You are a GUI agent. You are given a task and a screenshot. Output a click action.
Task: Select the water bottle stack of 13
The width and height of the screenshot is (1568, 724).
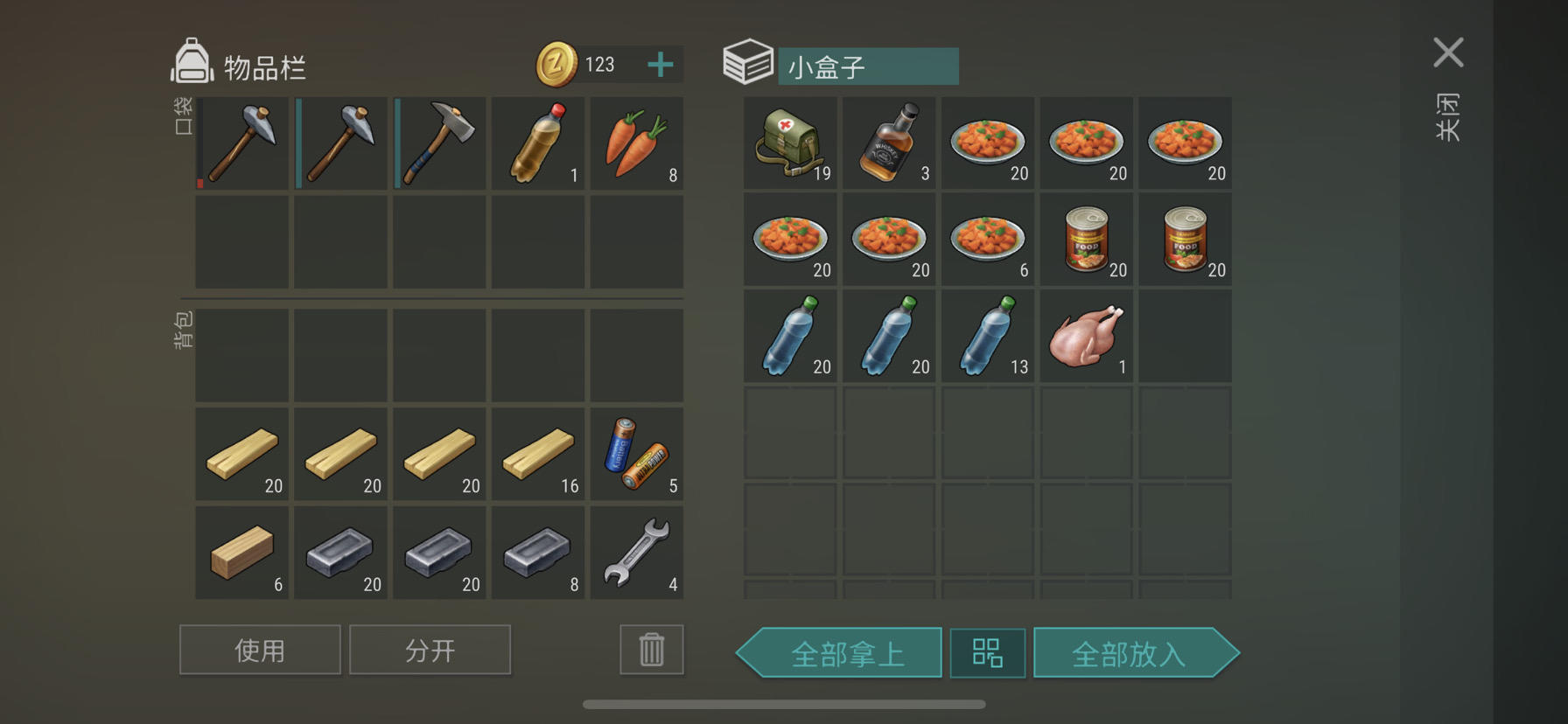coord(987,337)
